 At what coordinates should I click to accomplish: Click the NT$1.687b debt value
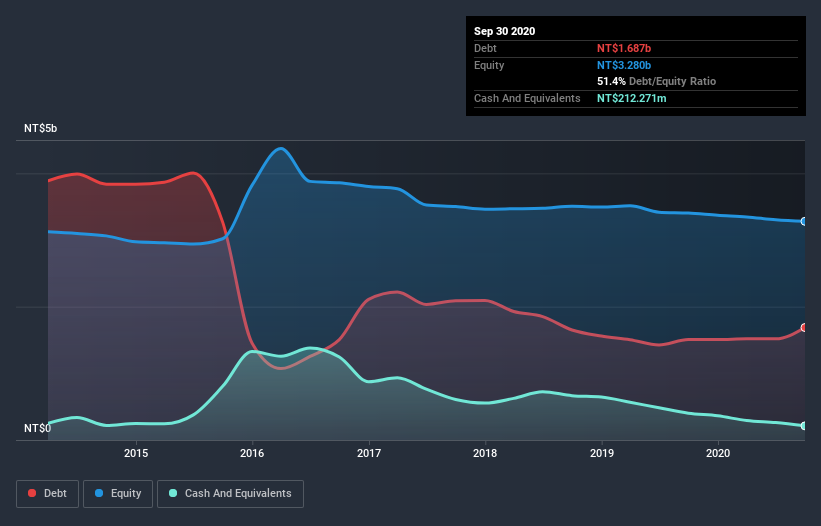[x=624, y=48]
